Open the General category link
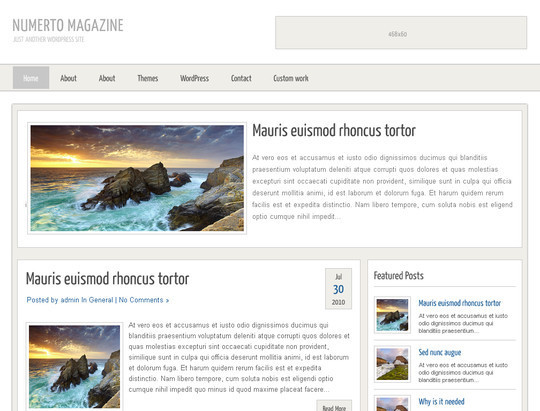Viewport: 540px width, 411px height. 101,300
